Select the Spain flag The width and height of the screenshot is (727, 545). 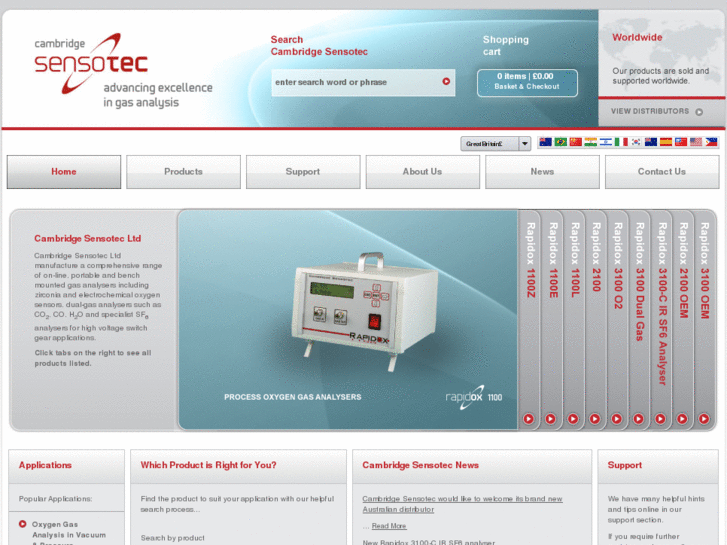(x=666, y=142)
